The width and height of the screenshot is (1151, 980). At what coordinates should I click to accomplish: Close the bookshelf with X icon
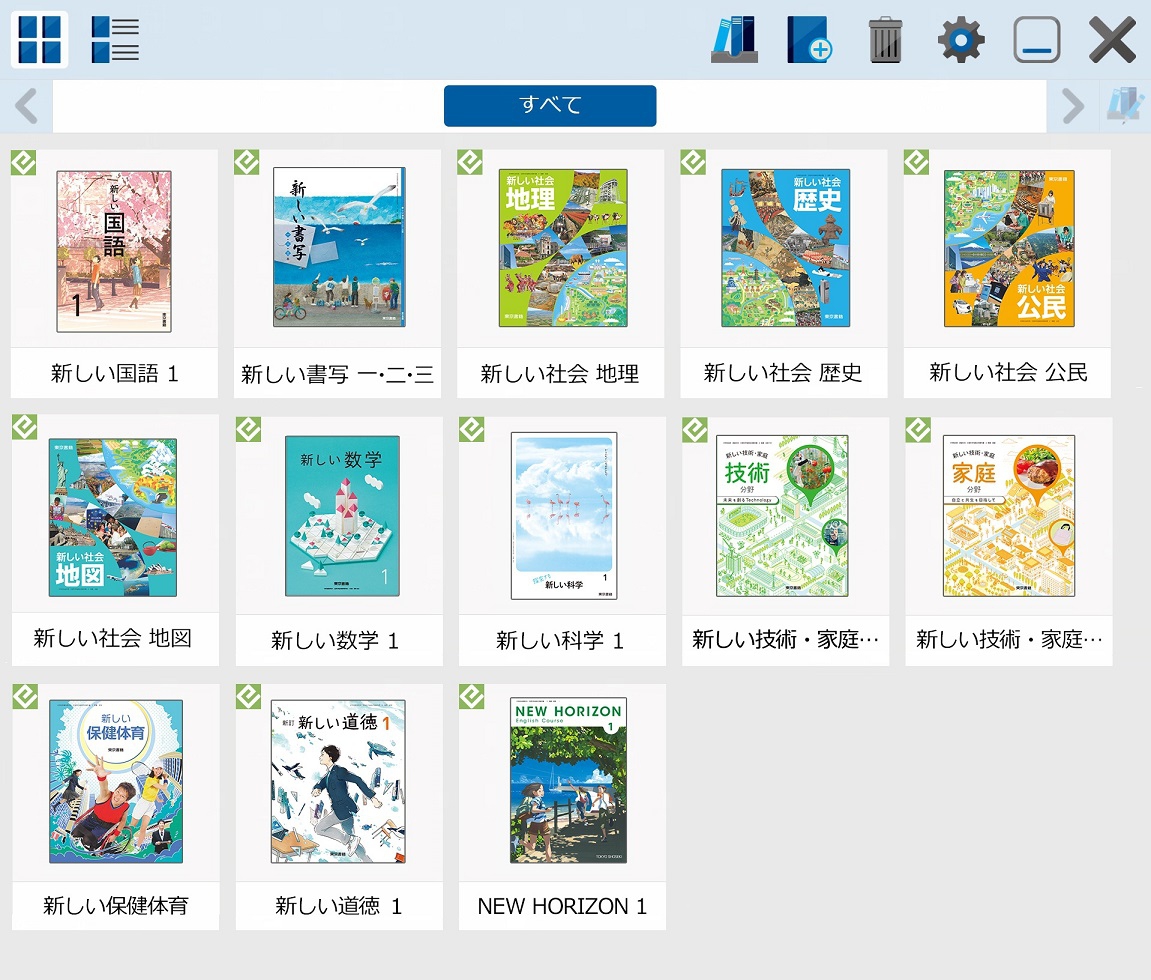pyautogui.click(x=1112, y=40)
